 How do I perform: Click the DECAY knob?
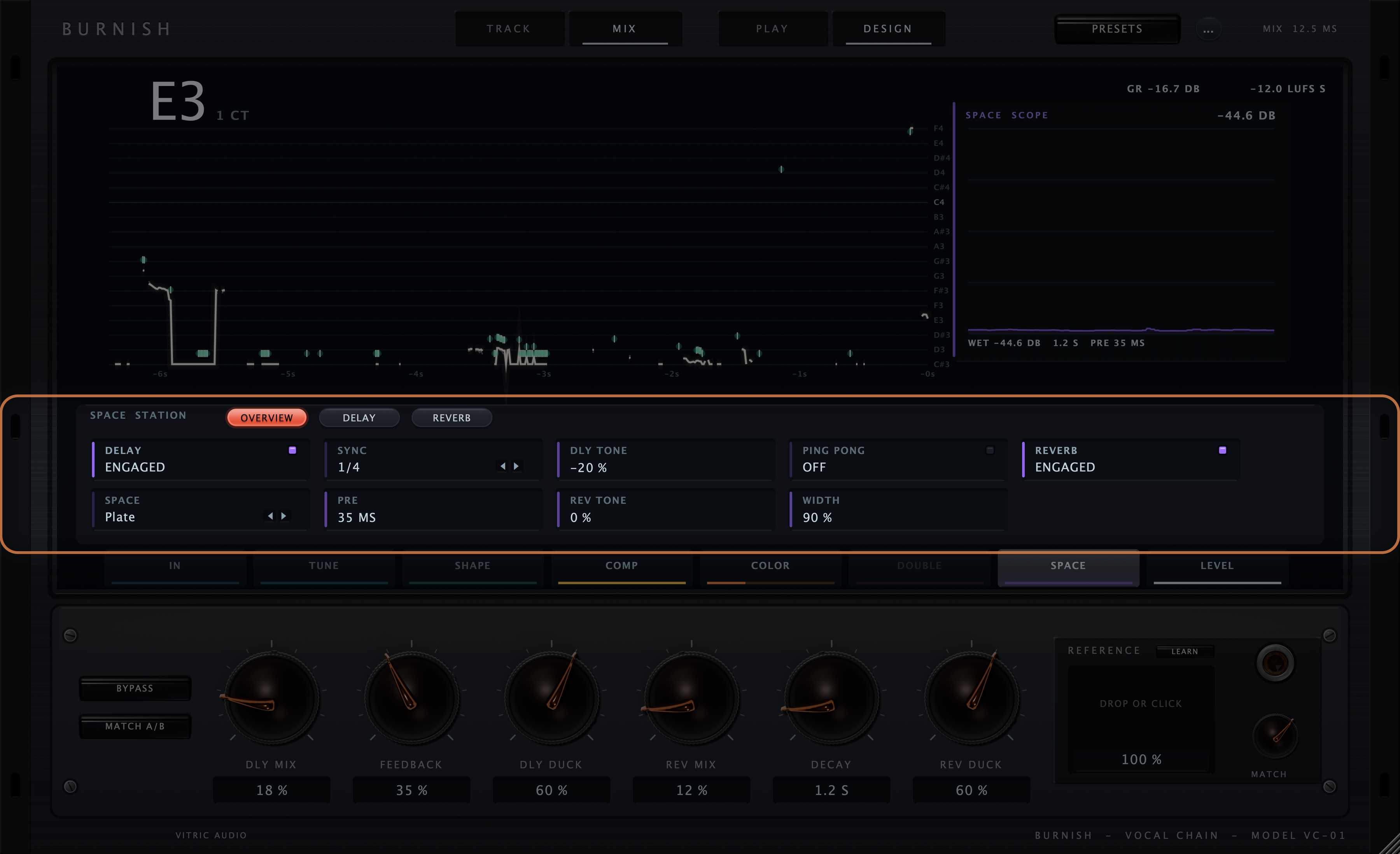coord(831,697)
